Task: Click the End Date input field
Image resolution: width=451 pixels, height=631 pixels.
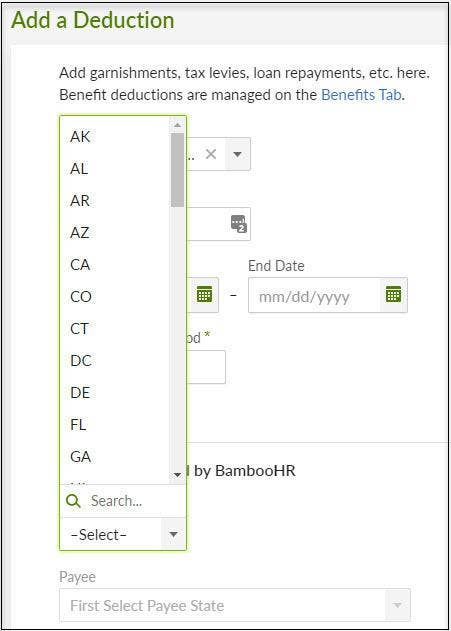Action: tap(315, 295)
